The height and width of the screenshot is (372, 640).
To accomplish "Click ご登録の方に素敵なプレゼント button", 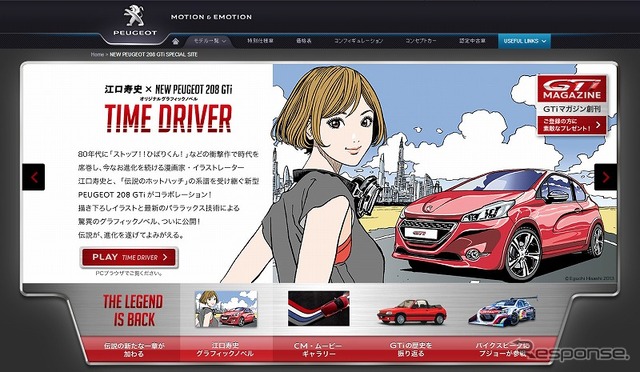I will click(572, 125).
